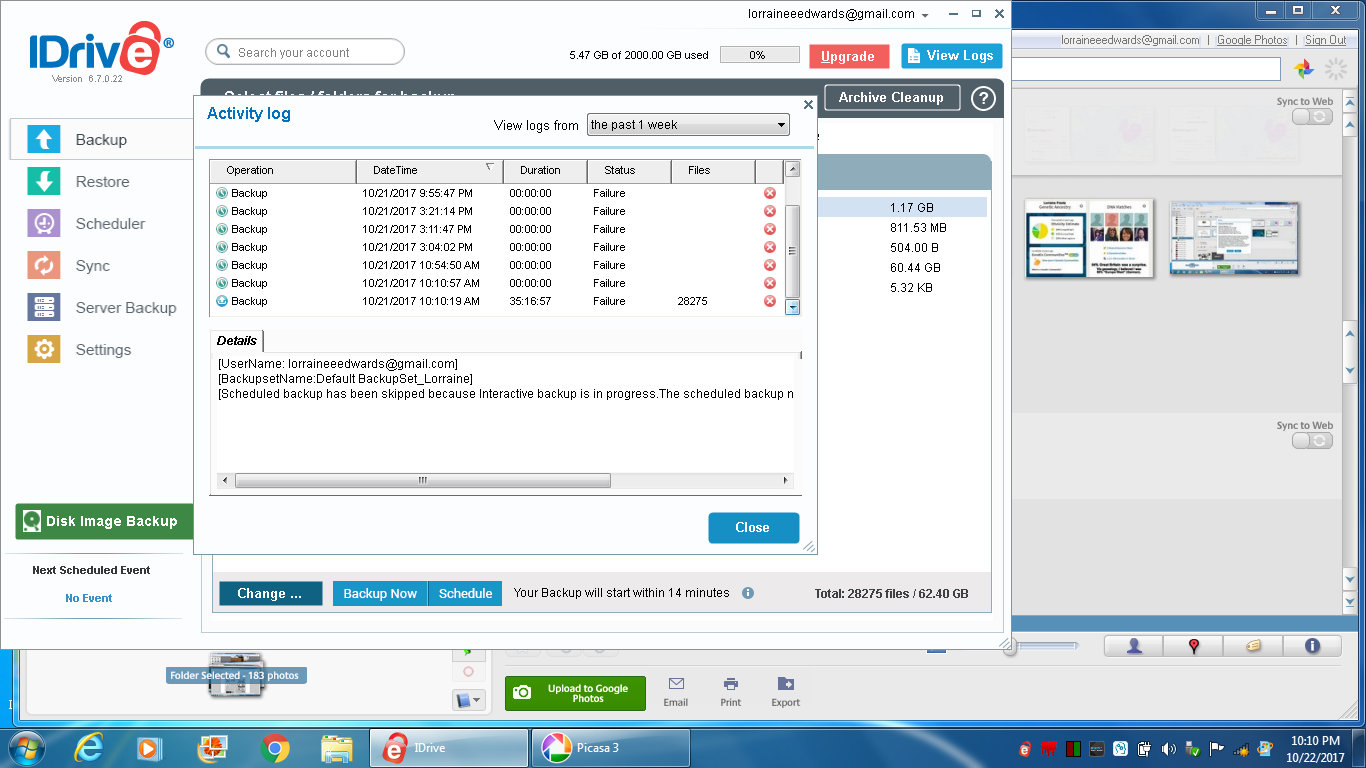The width and height of the screenshot is (1366, 768).
Task: Click the Sync arrows icon
Action: click(43, 266)
